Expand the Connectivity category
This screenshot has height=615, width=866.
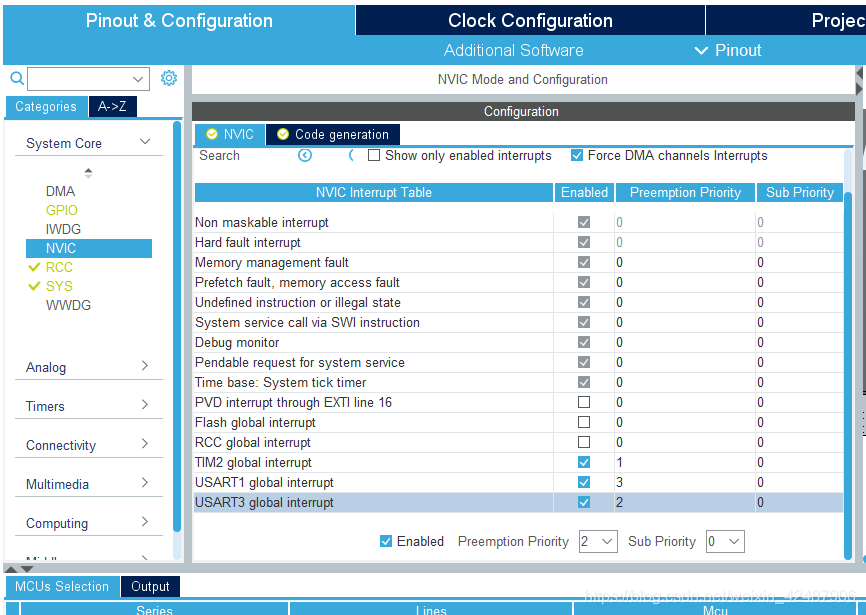[88, 445]
